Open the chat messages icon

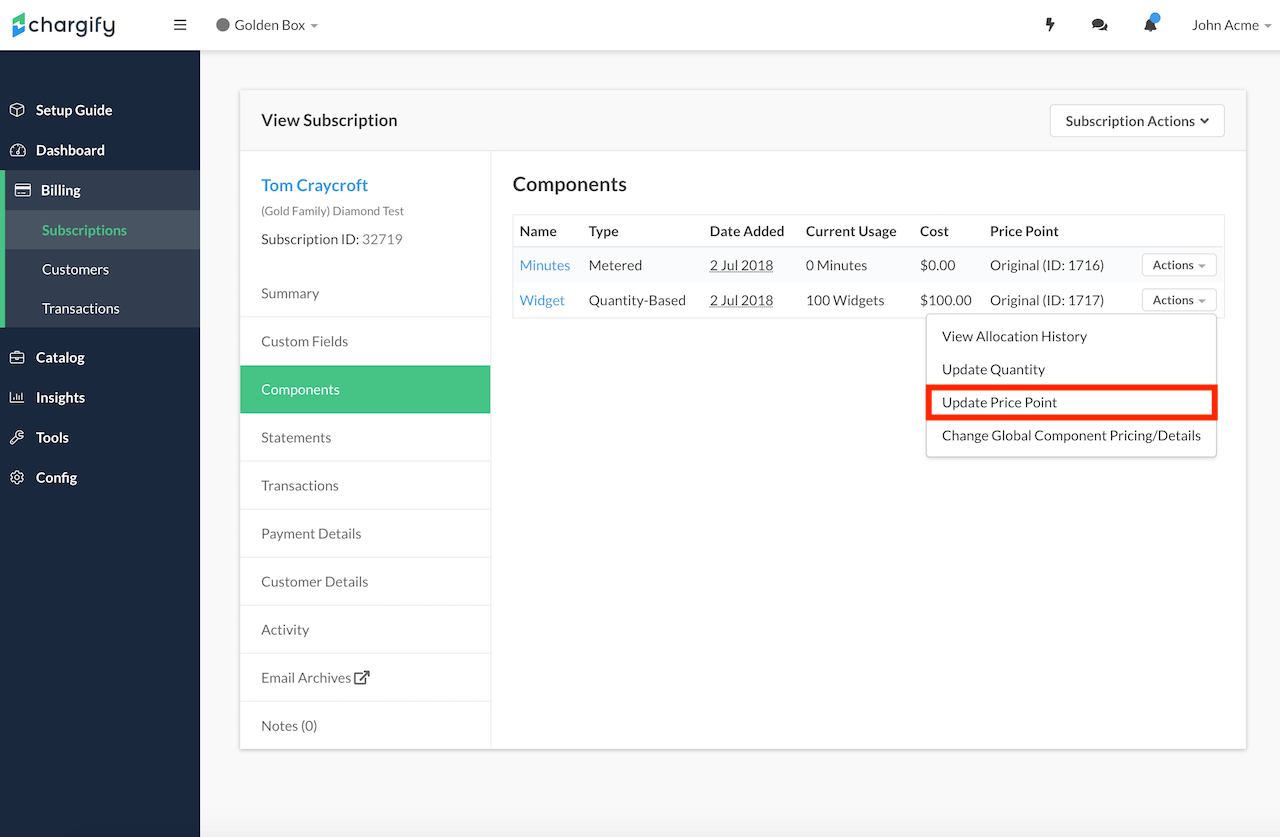point(1100,25)
